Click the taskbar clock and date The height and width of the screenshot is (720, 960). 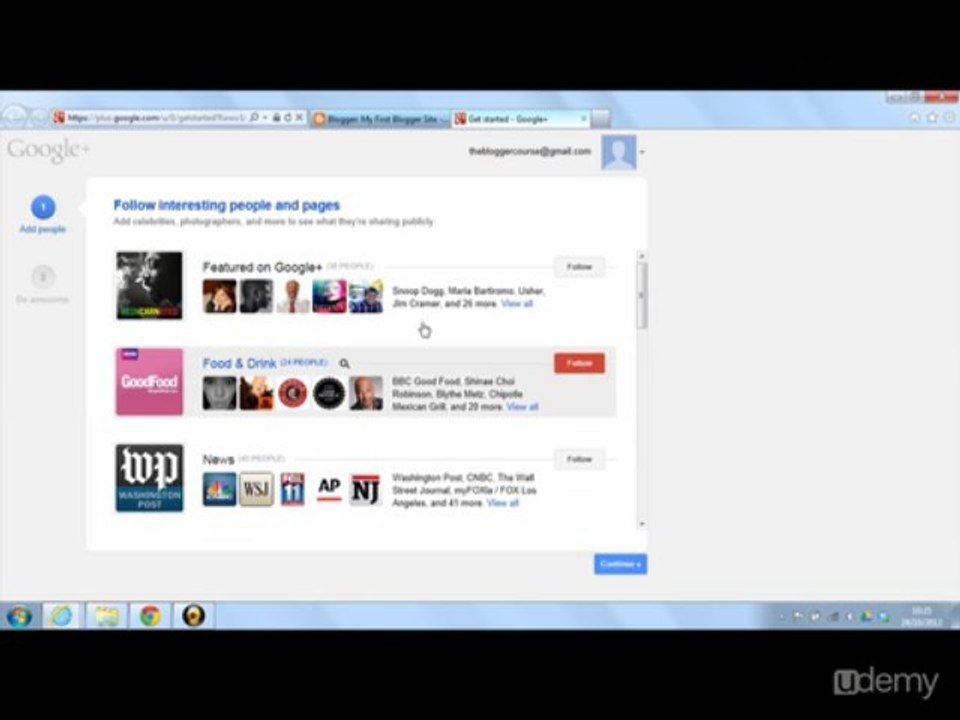pos(921,617)
